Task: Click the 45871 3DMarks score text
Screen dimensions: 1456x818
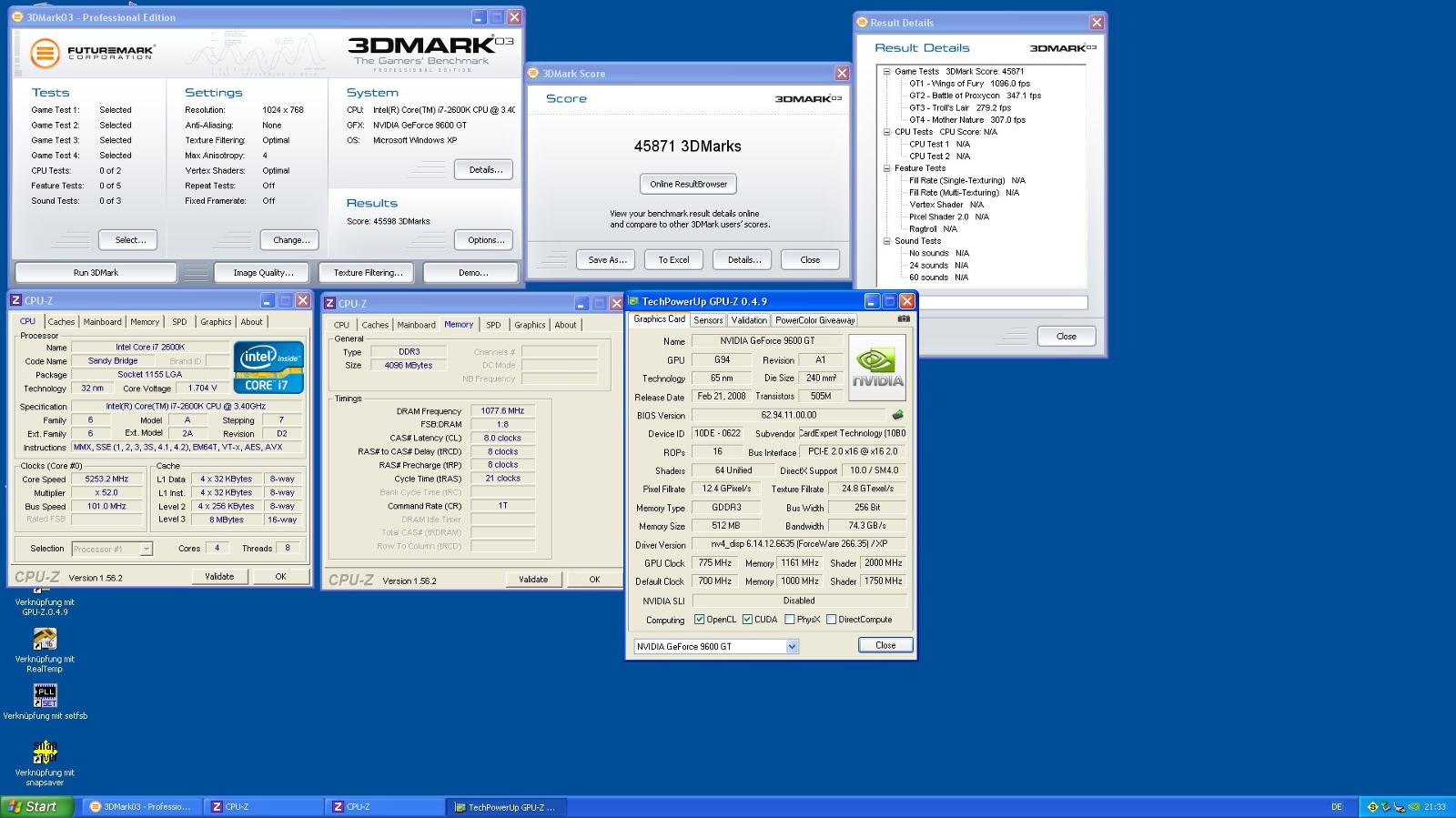Action: [688, 146]
